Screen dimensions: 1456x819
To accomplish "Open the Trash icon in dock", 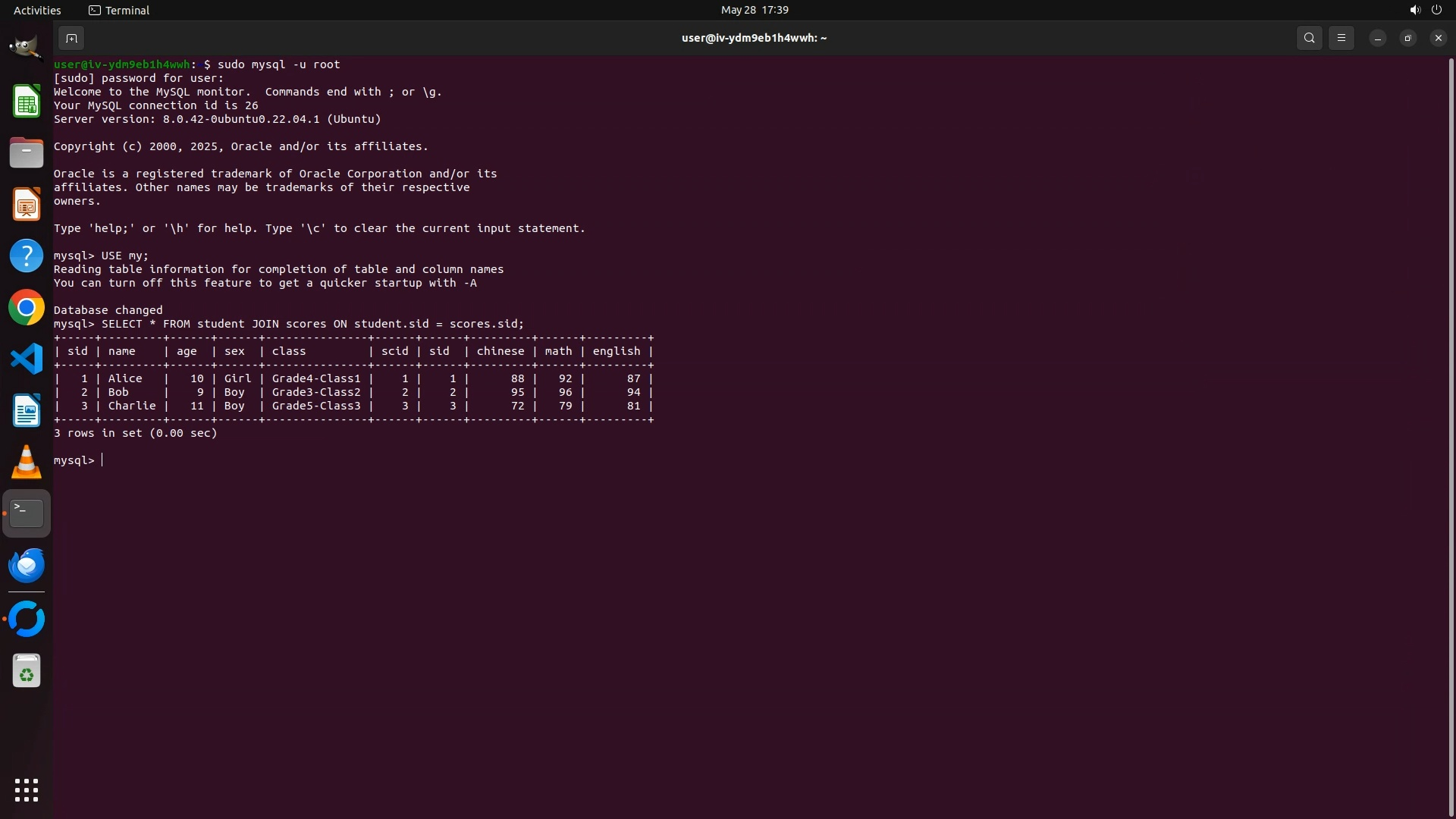I will pyautogui.click(x=26, y=671).
